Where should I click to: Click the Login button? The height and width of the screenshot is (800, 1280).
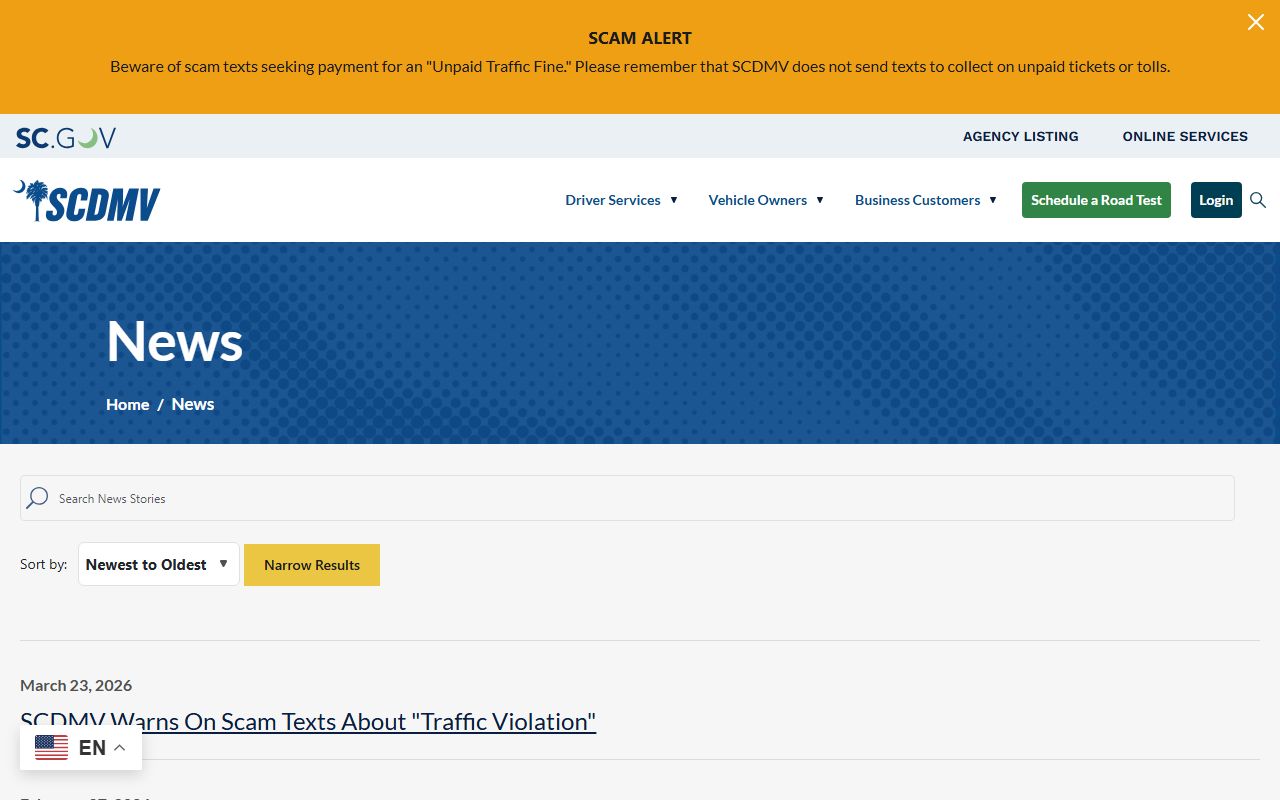[x=1216, y=200]
